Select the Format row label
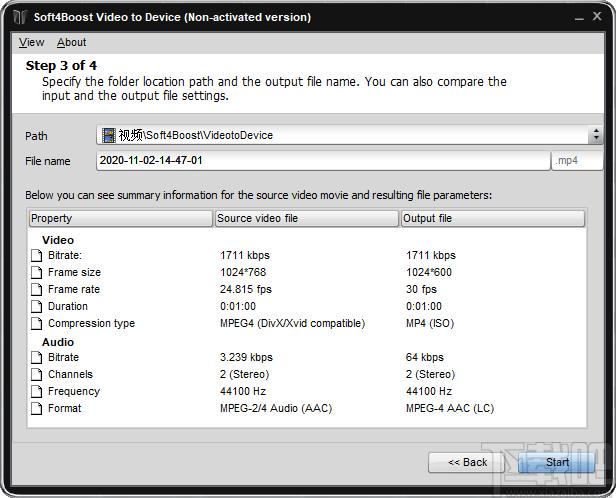The image size is (616, 498). point(64,408)
